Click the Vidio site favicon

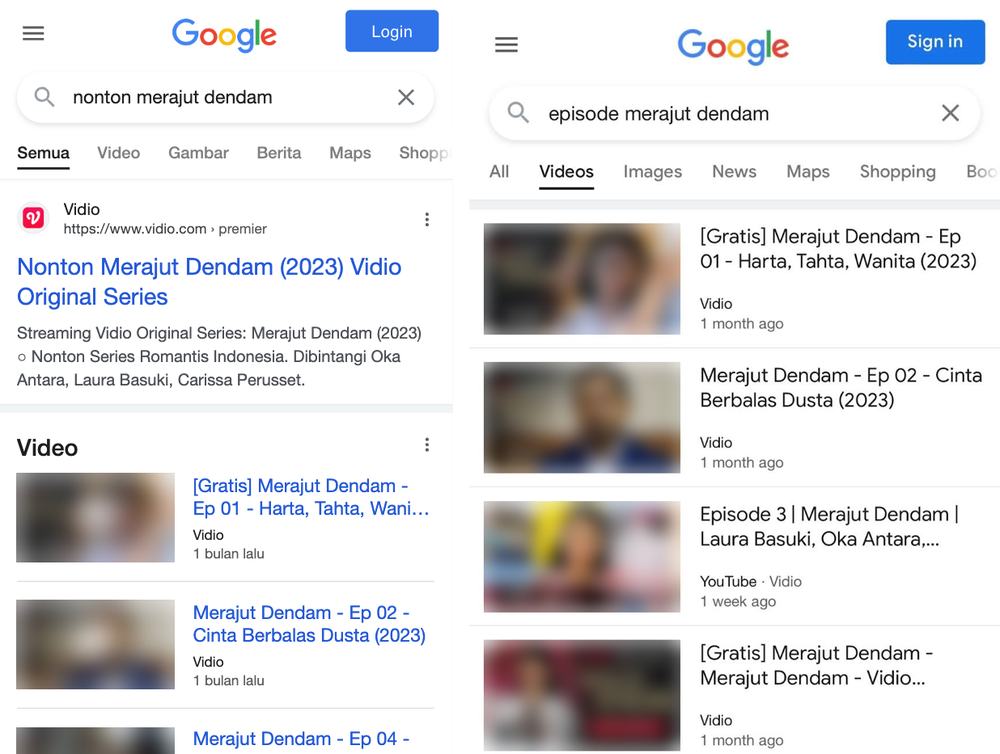(x=33, y=218)
